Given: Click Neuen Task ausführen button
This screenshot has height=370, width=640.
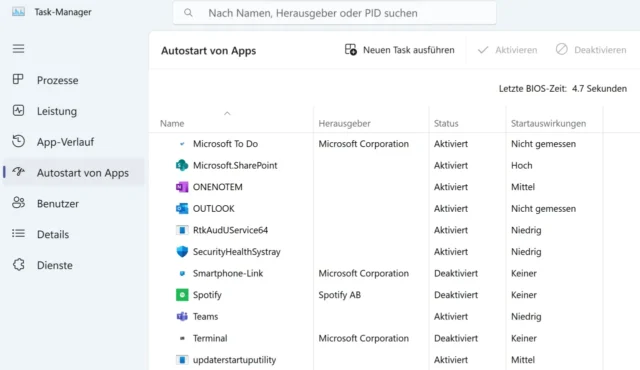Looking at the screenshot, I should pyautogui.click(x=400, y=50).
